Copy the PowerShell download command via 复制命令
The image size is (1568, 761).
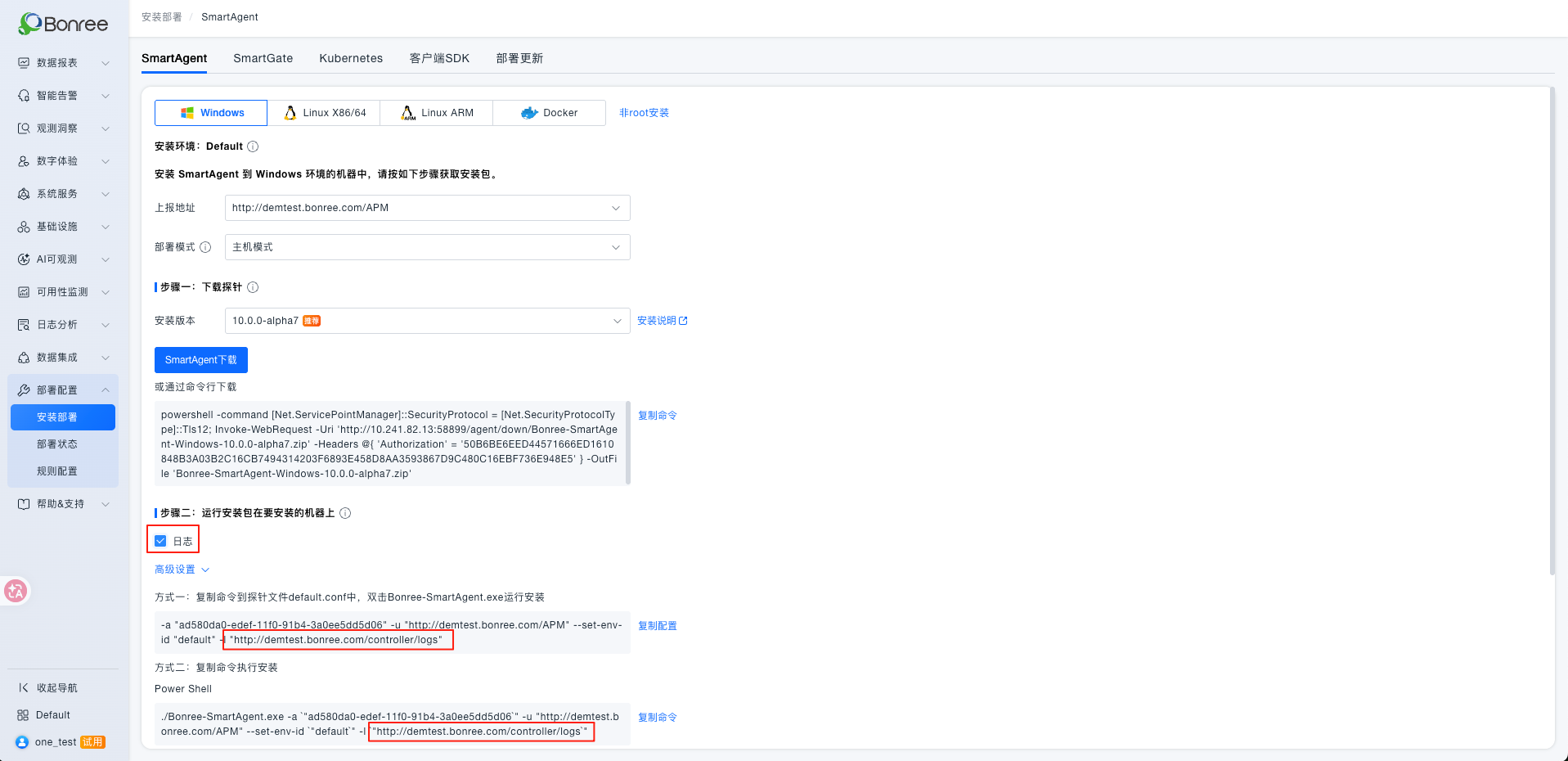click(658, 416)
